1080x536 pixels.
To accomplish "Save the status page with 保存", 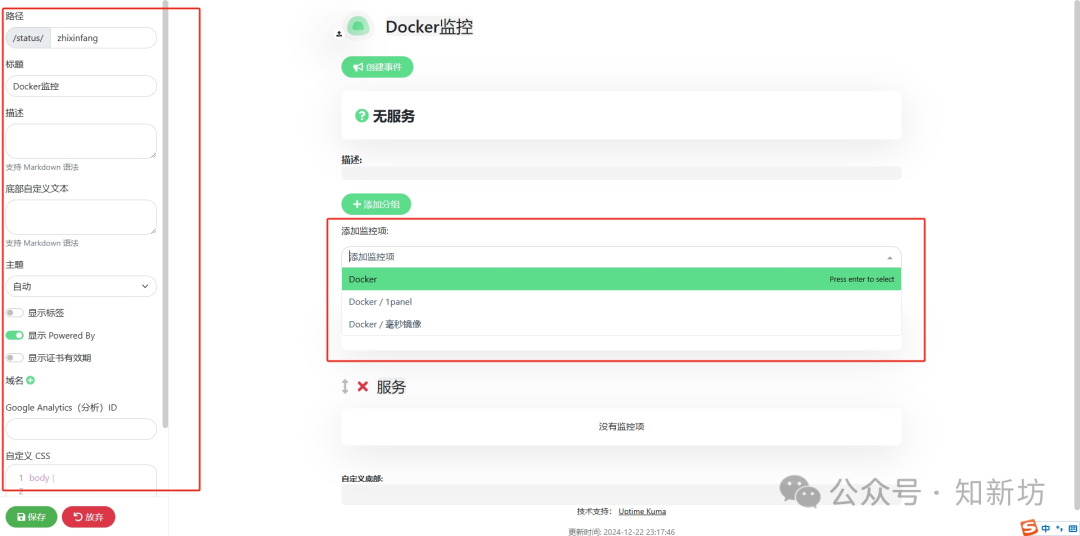I will 31,517.
